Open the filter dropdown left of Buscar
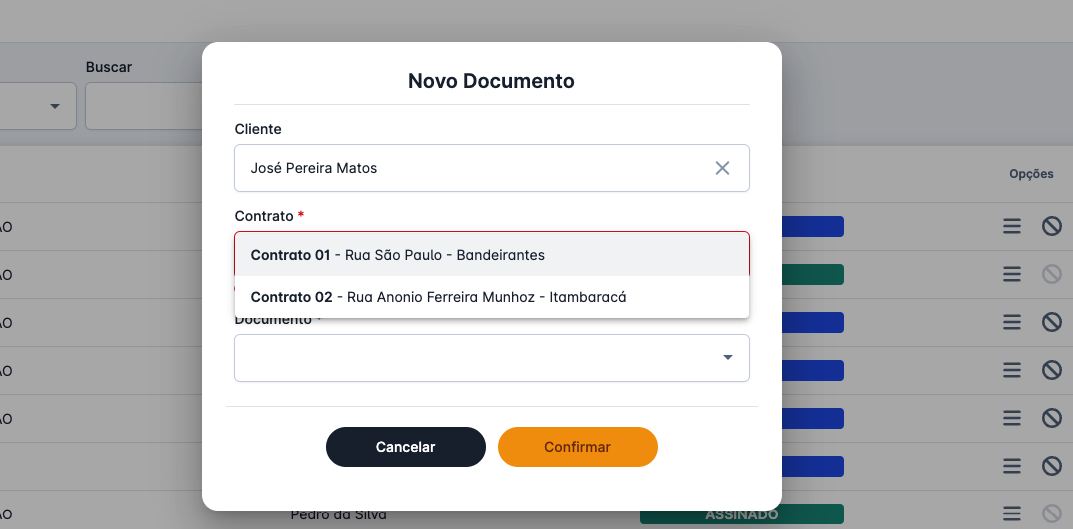The height and width of the screenshot is (529, 1073). pyautogui.click(x=40, y=106)
